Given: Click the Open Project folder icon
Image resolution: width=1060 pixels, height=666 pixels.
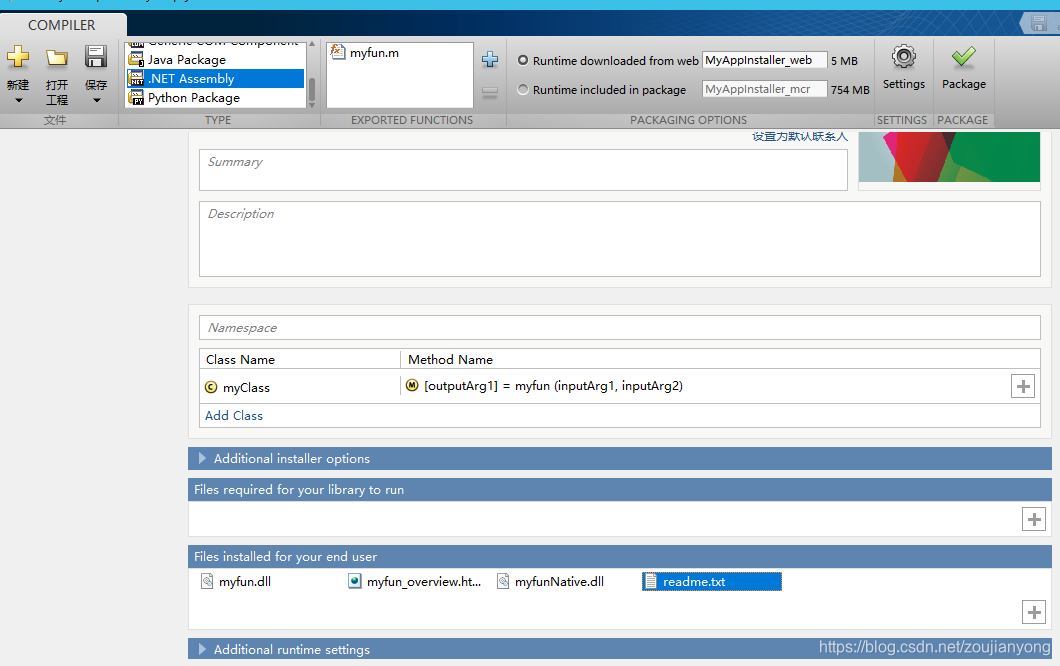Looking at the screenshot, I should tap(57, 57).
